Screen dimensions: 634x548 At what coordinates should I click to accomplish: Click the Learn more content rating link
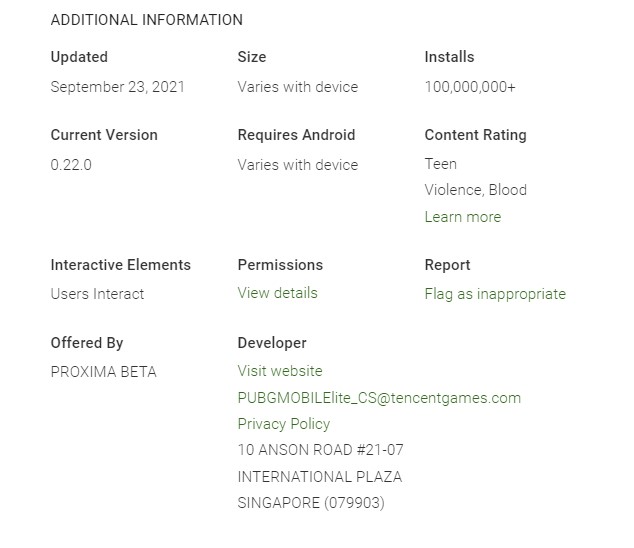point(462,217)
